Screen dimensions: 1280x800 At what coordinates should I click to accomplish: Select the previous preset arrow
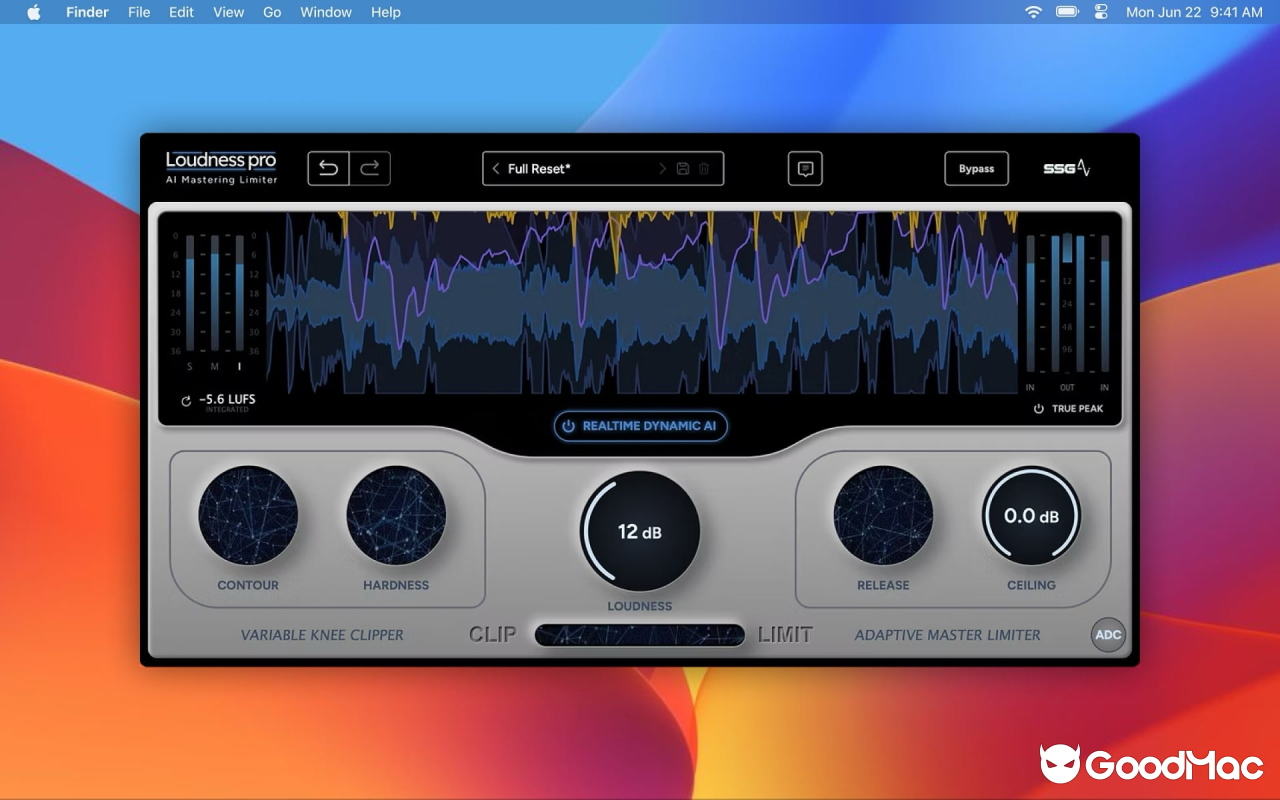coord(496,169)
